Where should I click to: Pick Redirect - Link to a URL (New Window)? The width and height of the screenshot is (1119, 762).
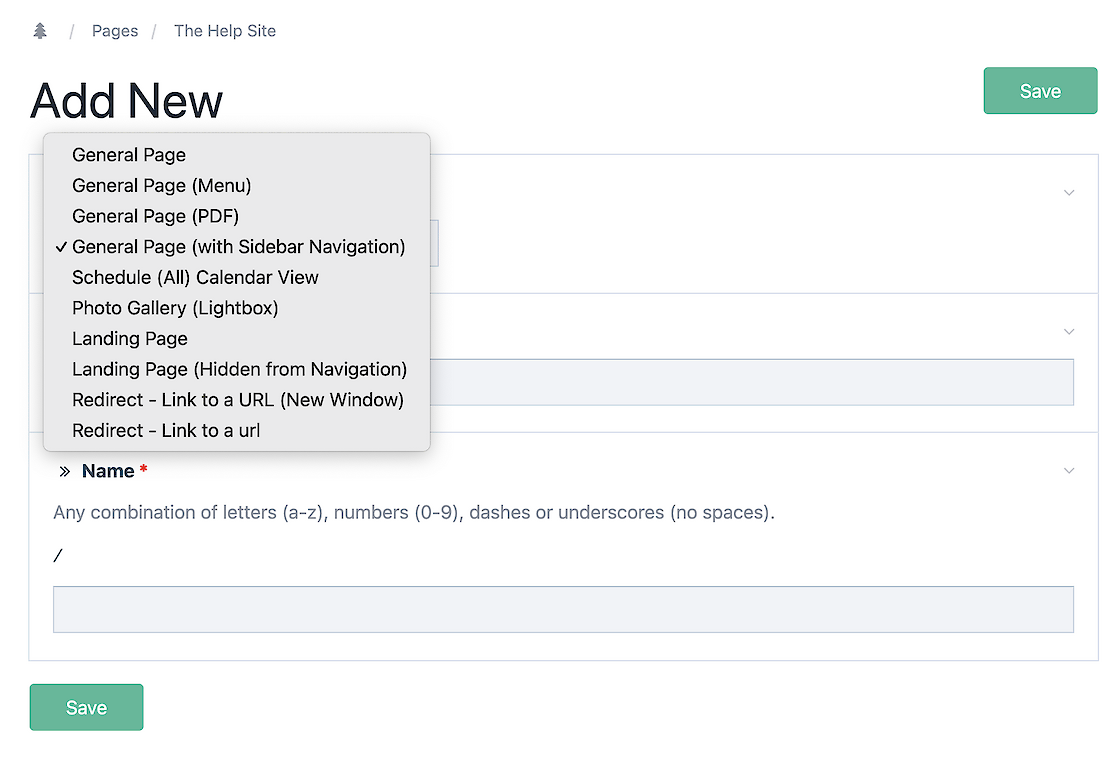click(238, 400)
